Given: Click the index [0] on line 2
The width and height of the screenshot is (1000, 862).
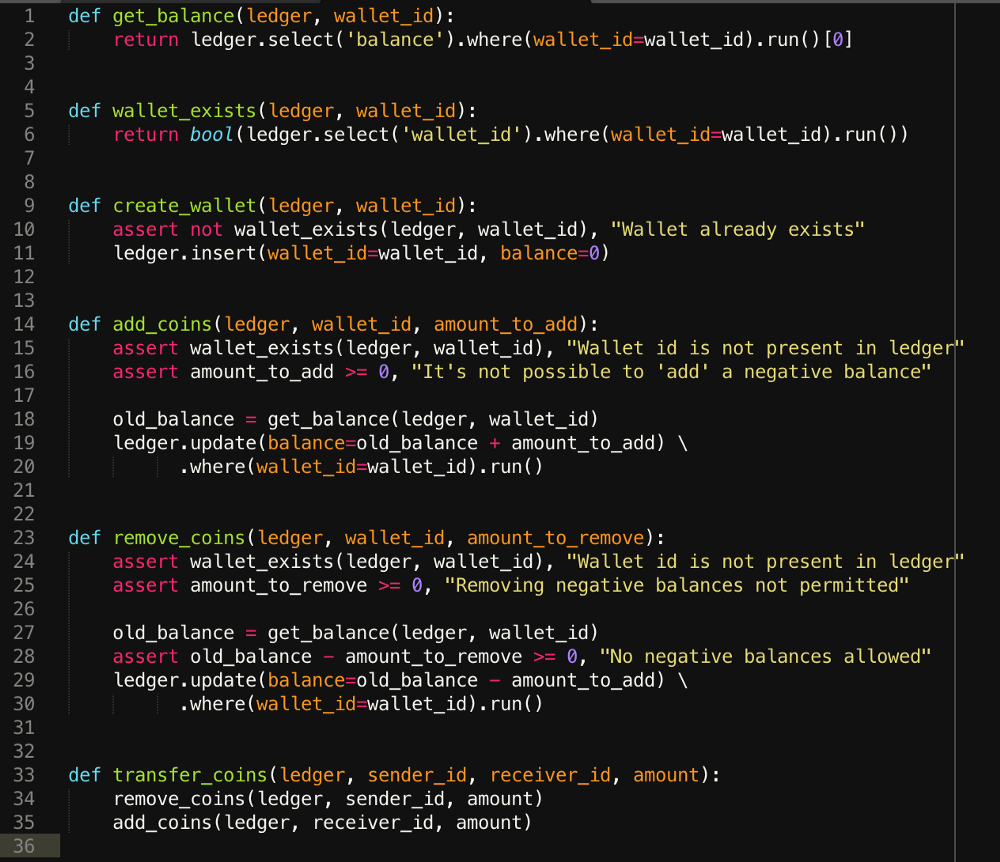Looking at the screenshot, I should click(x=838, y=40).
